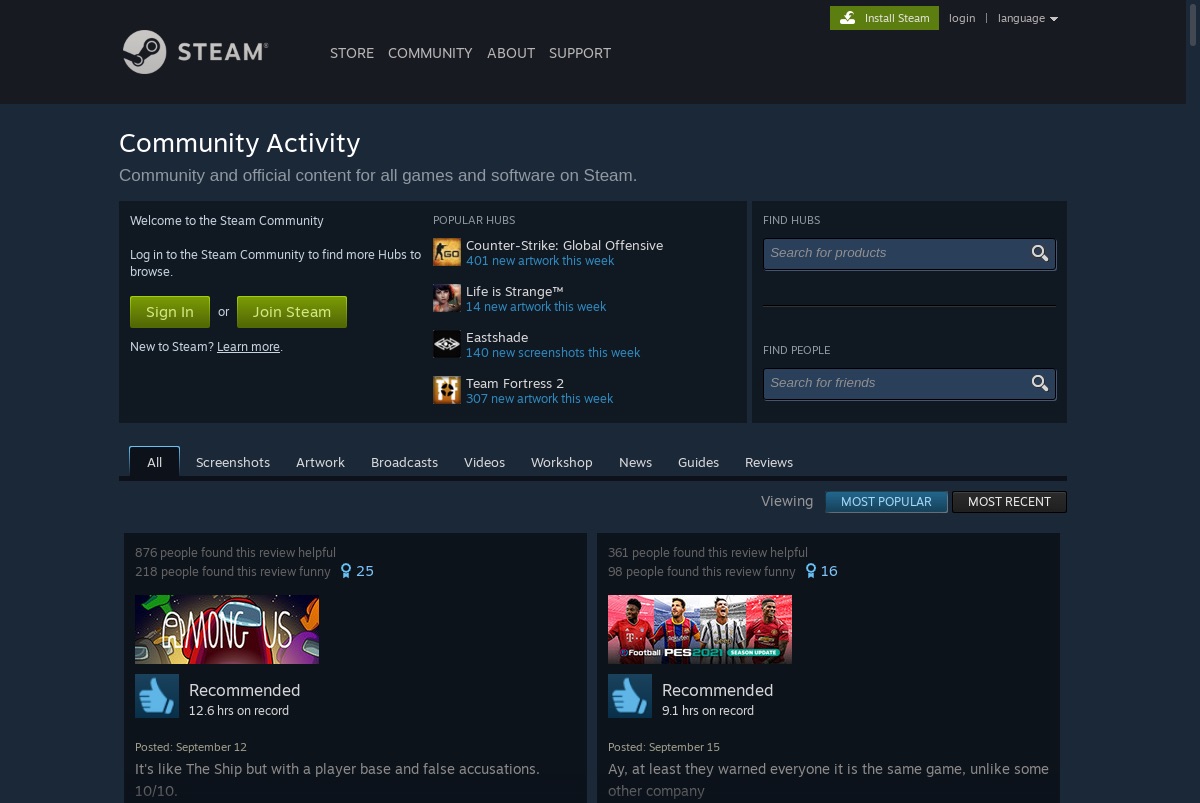Select the All tab
This screenshot has width=1200, height=803.
(154, 462)
